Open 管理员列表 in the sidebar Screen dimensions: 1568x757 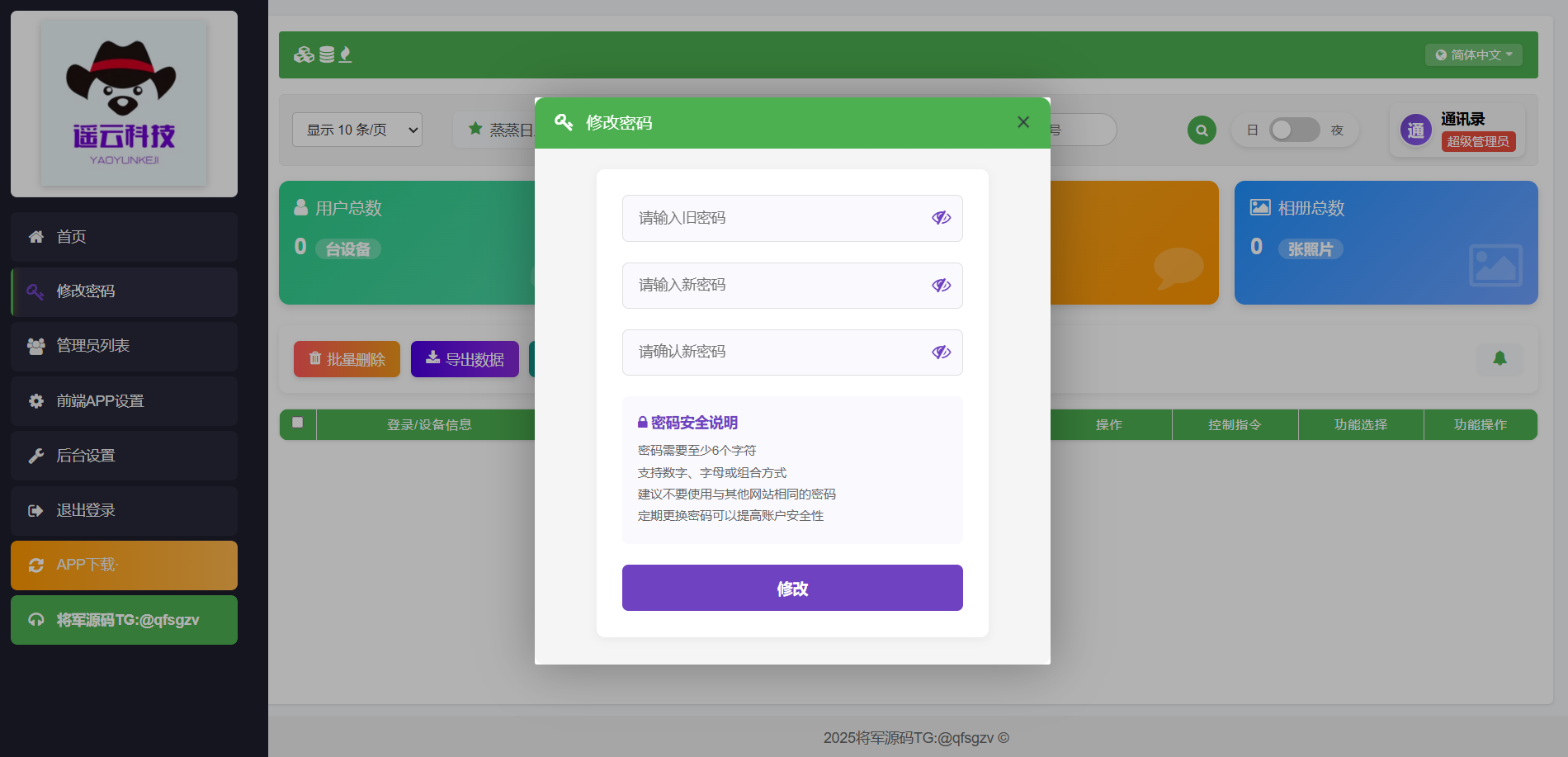tap(124, 346)
